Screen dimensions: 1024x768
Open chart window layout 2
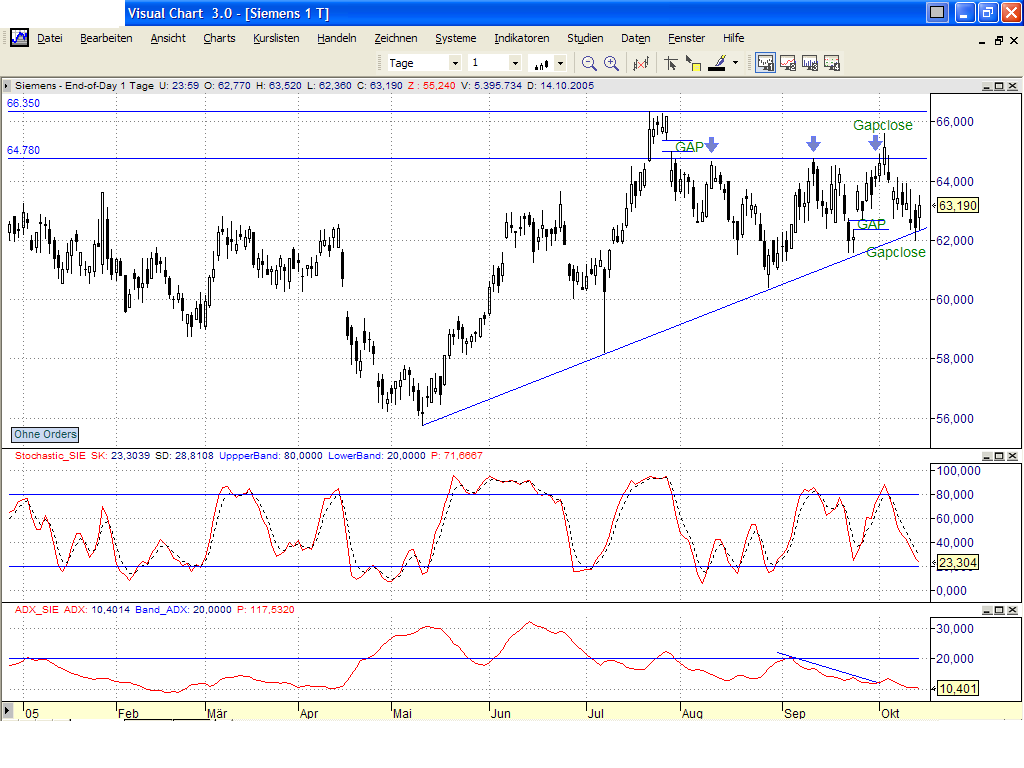pos(786,62)
